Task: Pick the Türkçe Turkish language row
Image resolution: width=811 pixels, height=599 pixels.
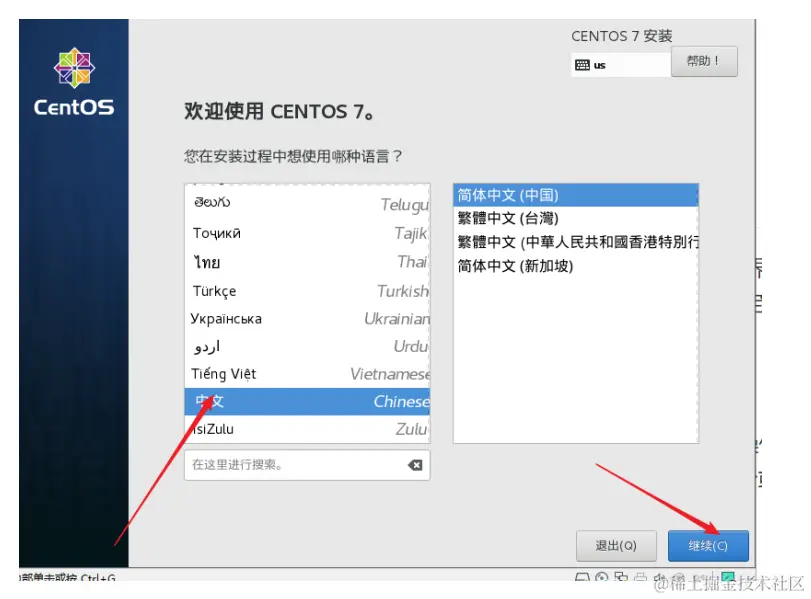Action: (307, 291)
